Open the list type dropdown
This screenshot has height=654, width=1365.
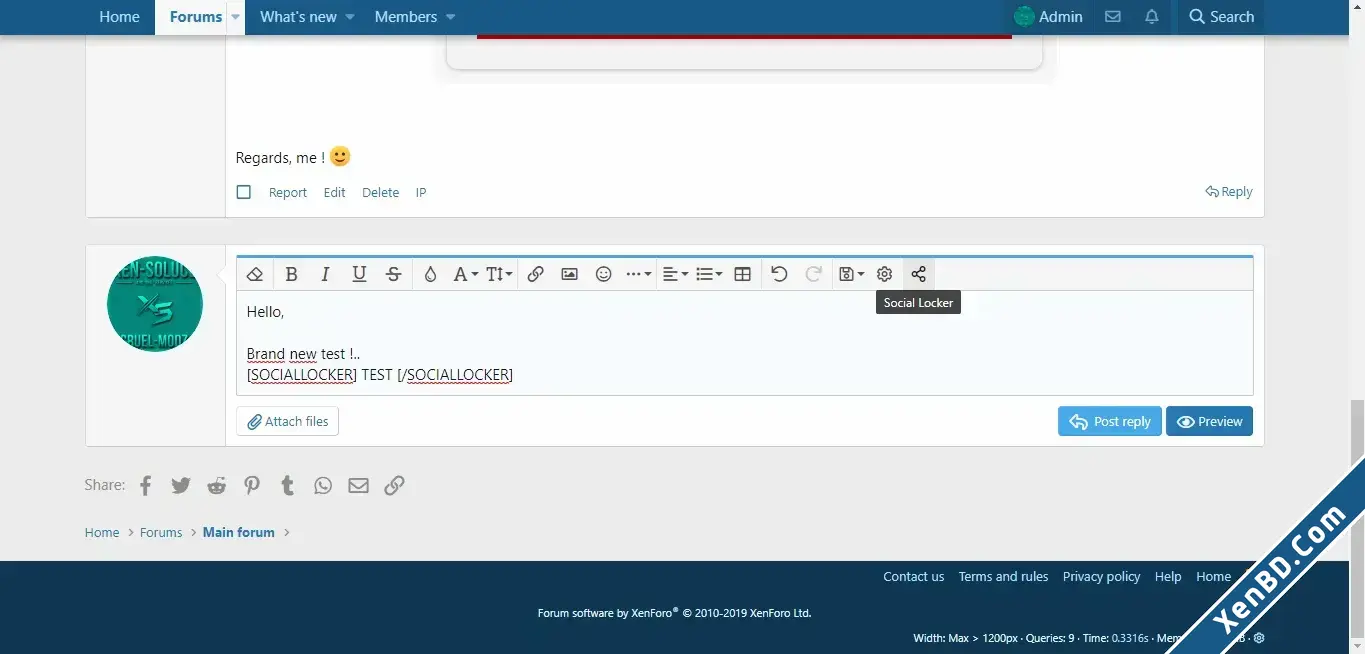[709, 274]
